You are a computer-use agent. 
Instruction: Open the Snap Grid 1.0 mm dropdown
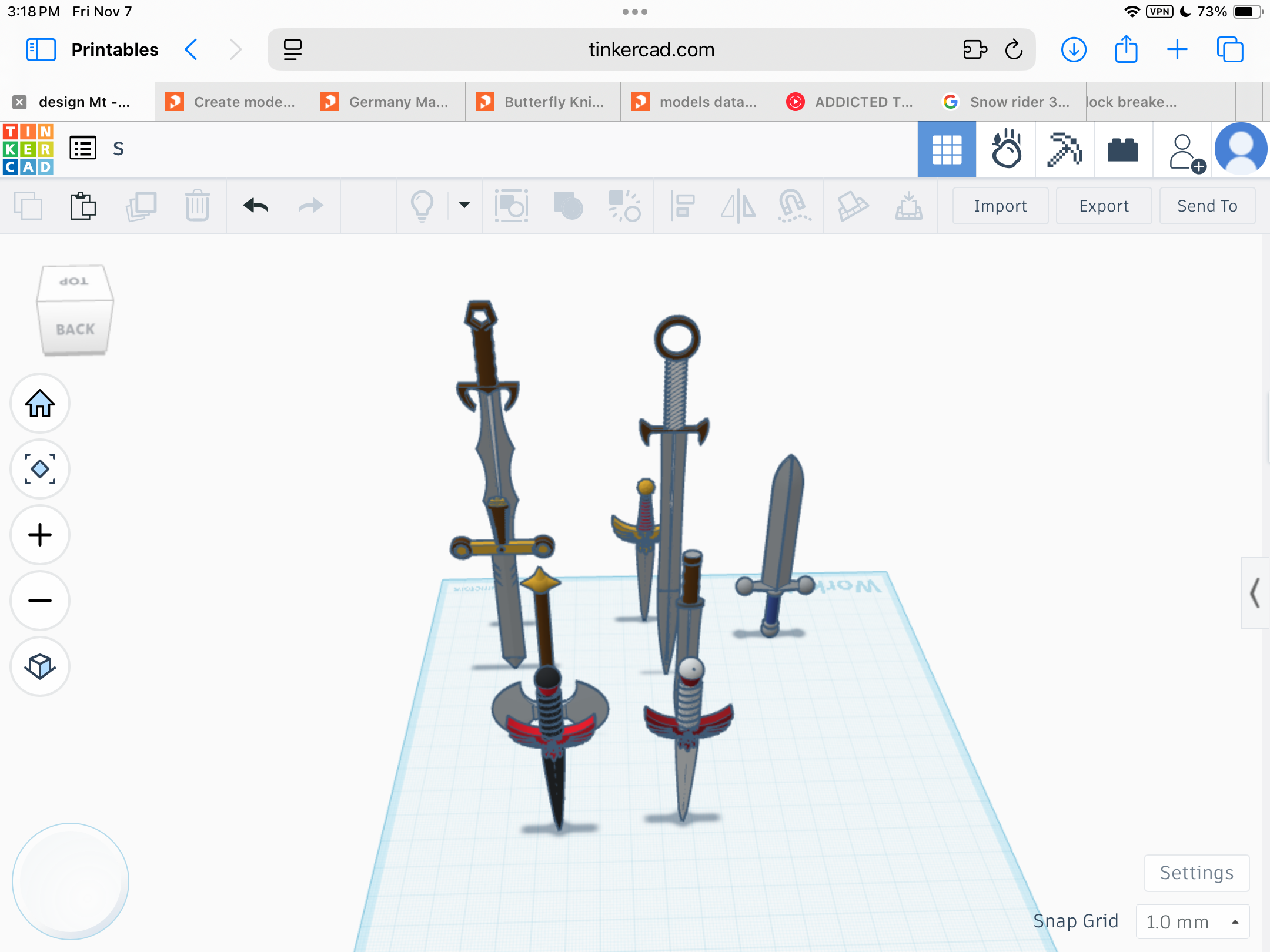pos(1192,921)
